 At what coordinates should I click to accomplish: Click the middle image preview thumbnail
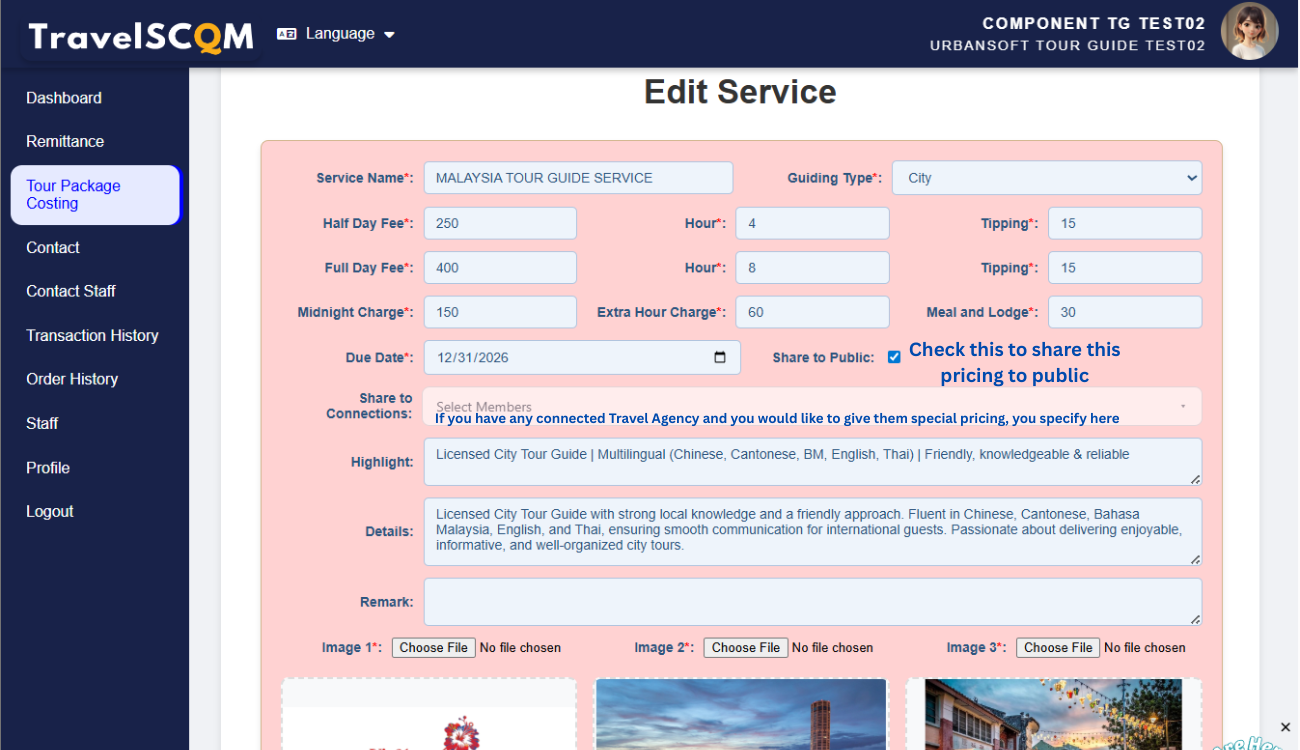[x=741, y=714]
